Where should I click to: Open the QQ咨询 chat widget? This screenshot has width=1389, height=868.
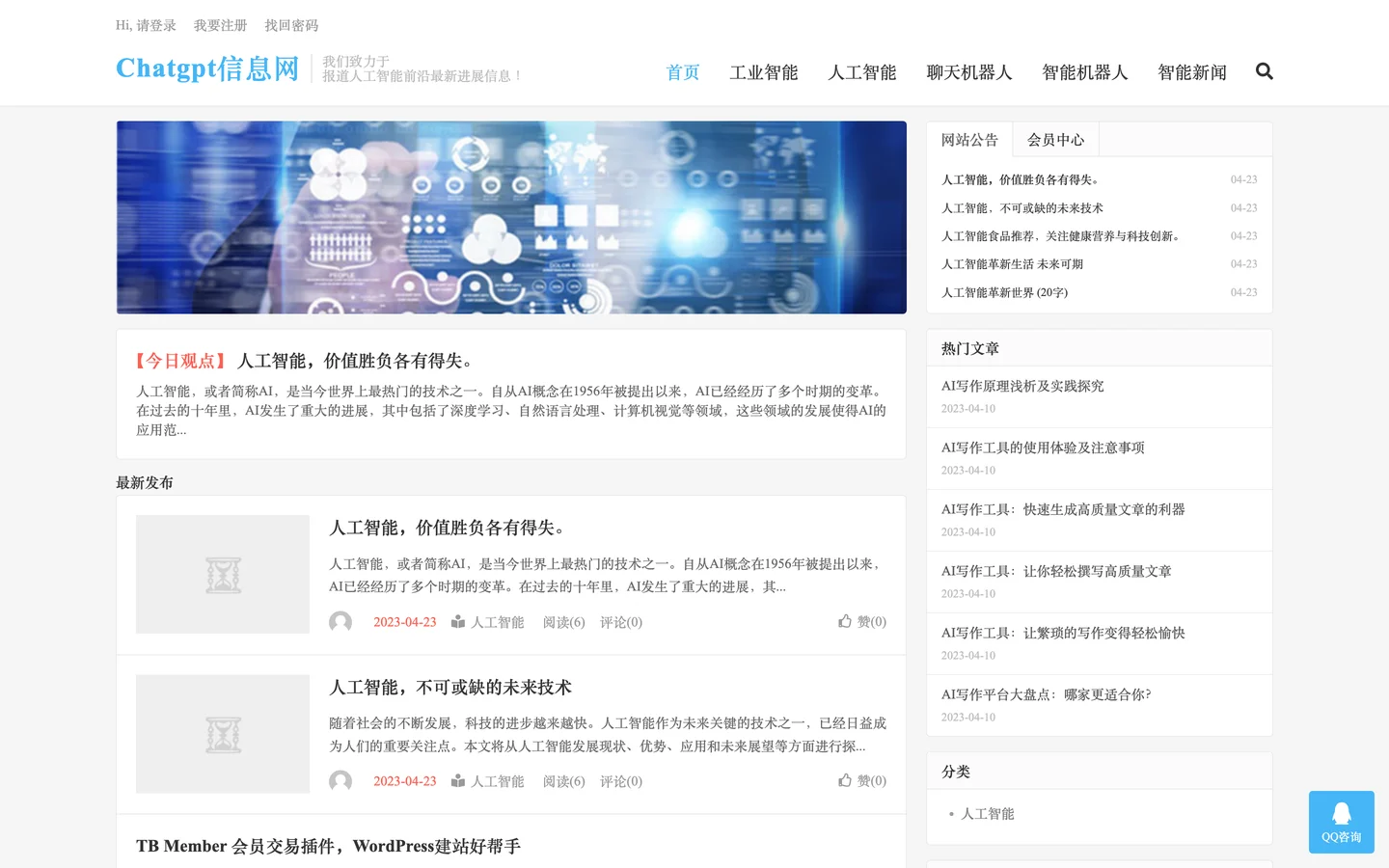(1341, 822)
